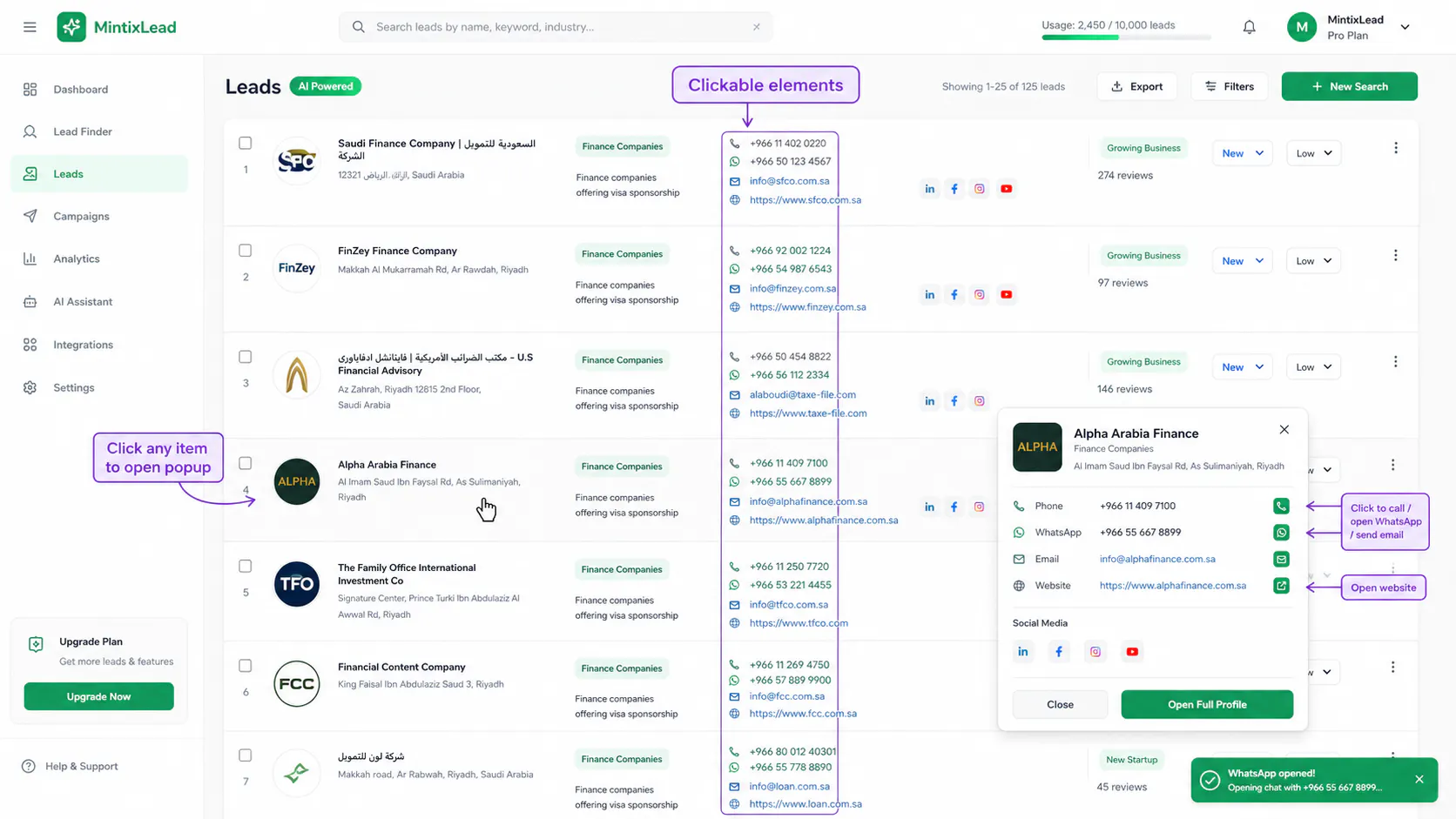Open the hamburger menu icon

point(30,27)
